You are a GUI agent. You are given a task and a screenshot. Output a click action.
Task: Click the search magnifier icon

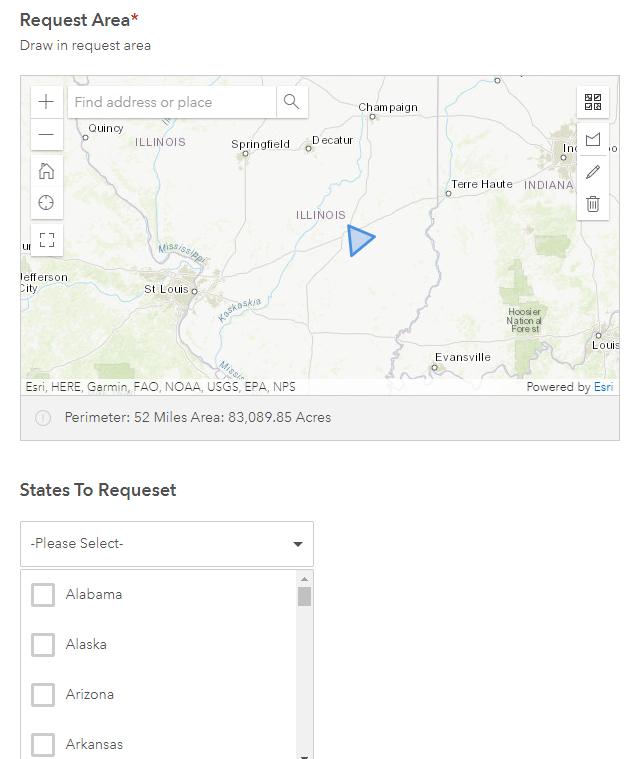(x=292, y=102)
